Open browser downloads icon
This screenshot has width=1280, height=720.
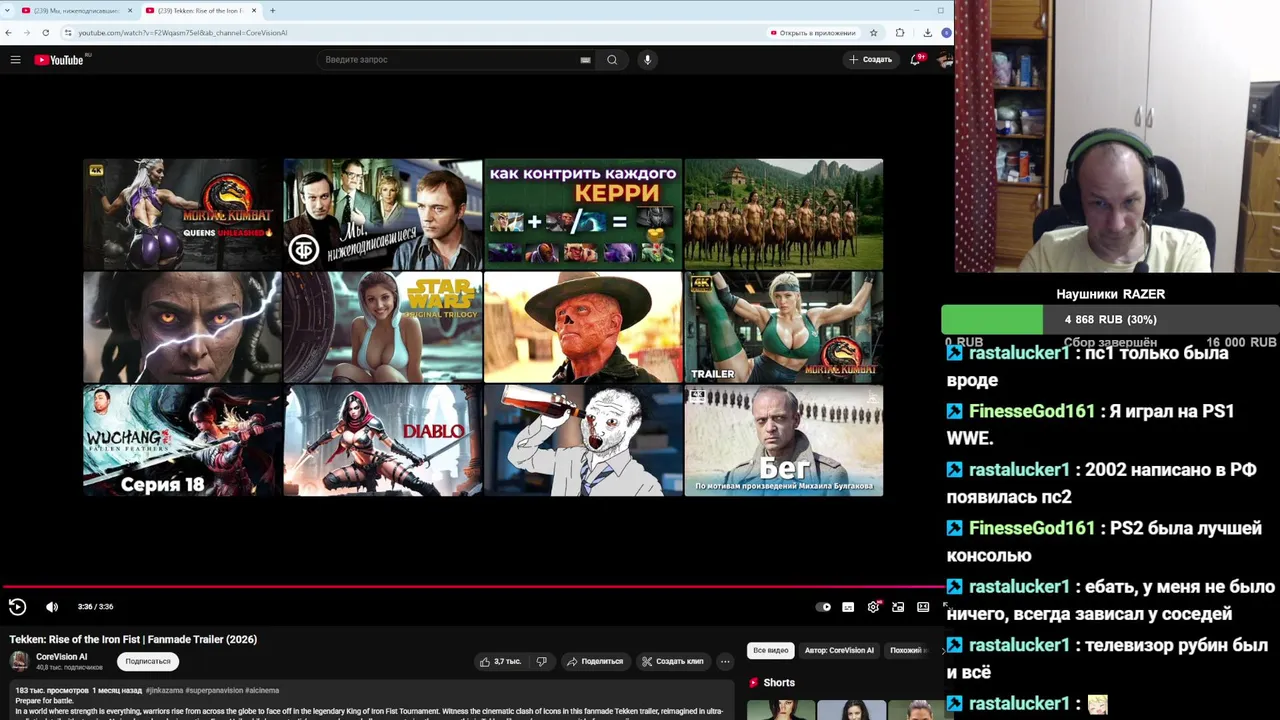pyautogui.click(x=927, y=33)
